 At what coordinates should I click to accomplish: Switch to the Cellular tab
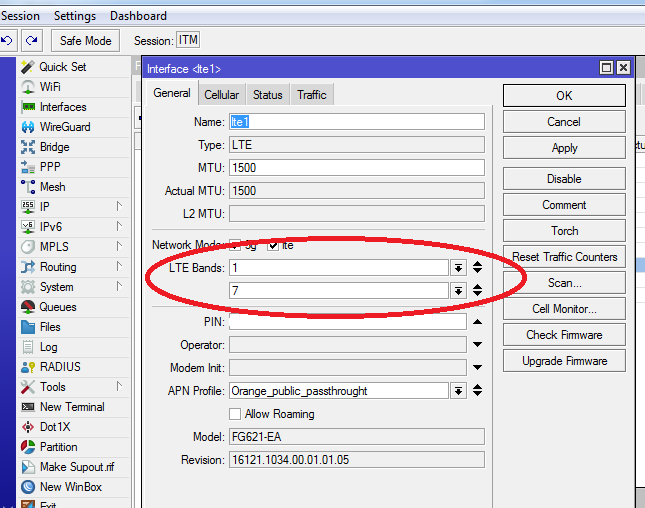[x=221, y=95]
